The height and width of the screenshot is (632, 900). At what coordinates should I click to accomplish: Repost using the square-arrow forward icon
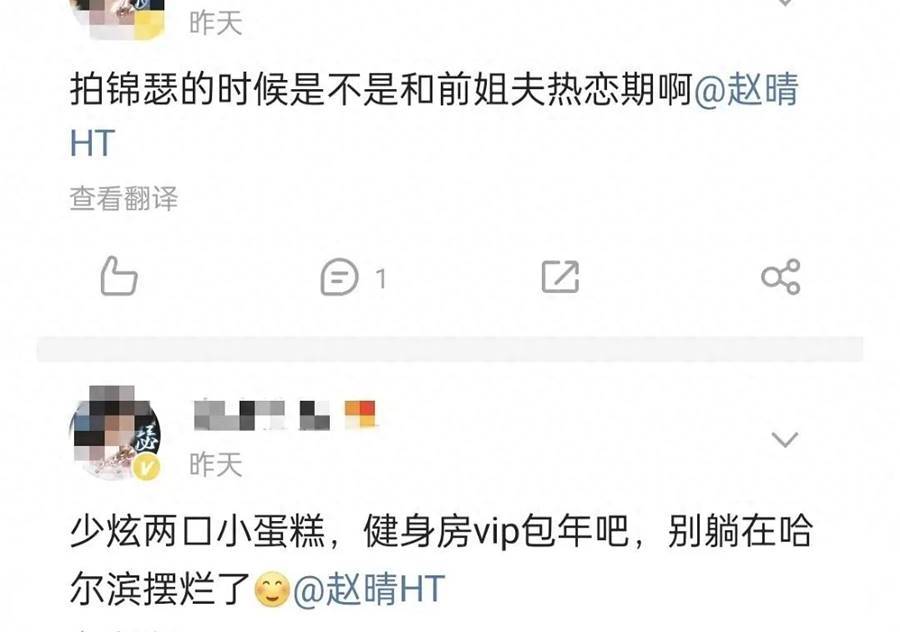click(x=560, y=277)
